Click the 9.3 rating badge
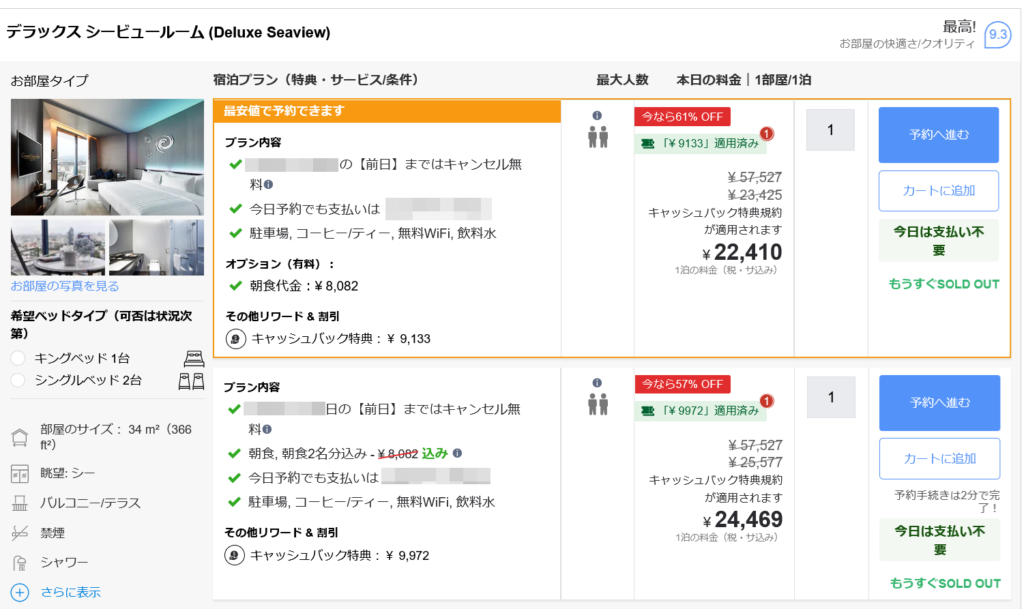The image size is (1024, 609). (x=997, y=35)
